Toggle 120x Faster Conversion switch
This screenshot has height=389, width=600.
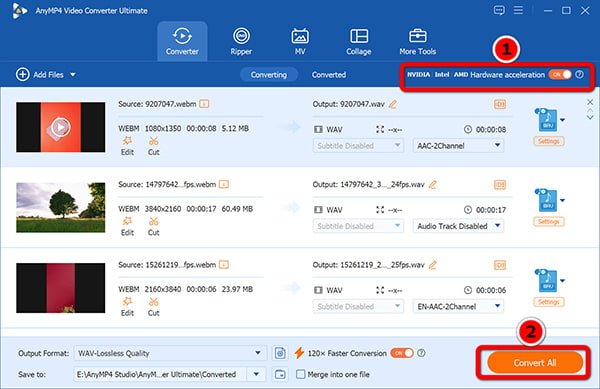click(402, 353)
